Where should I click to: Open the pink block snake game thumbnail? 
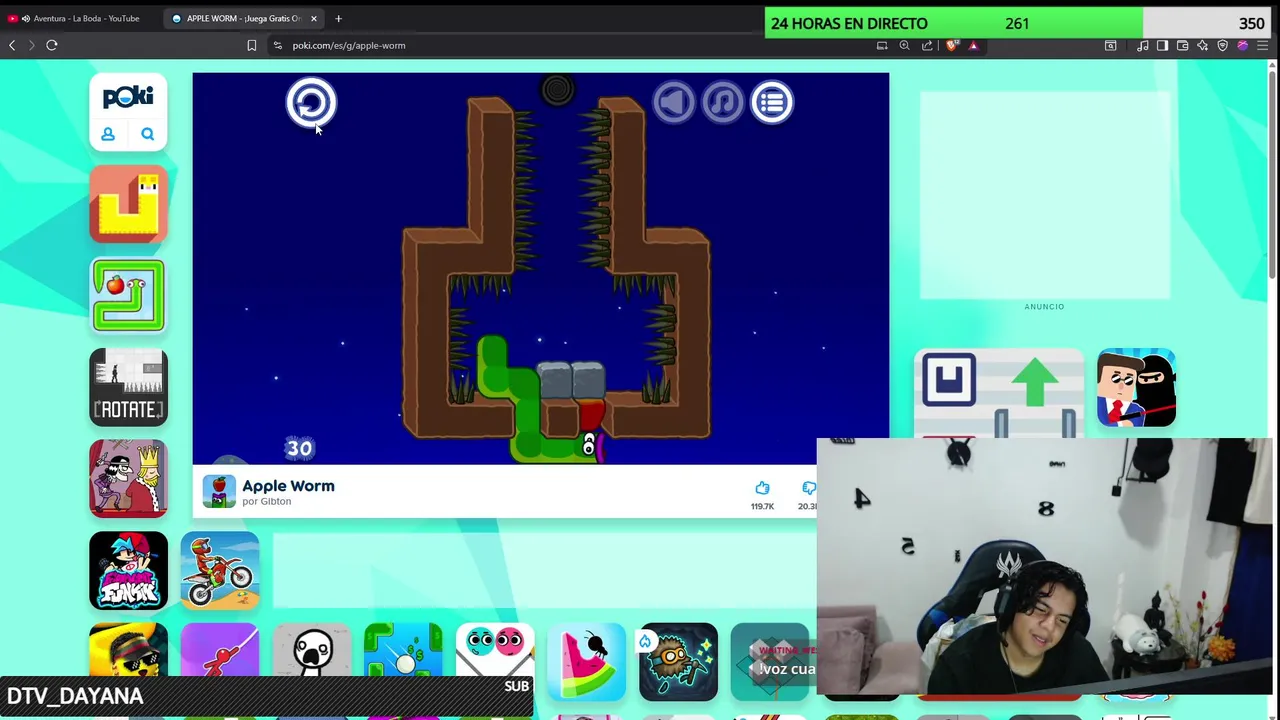[x=128, y=204]
